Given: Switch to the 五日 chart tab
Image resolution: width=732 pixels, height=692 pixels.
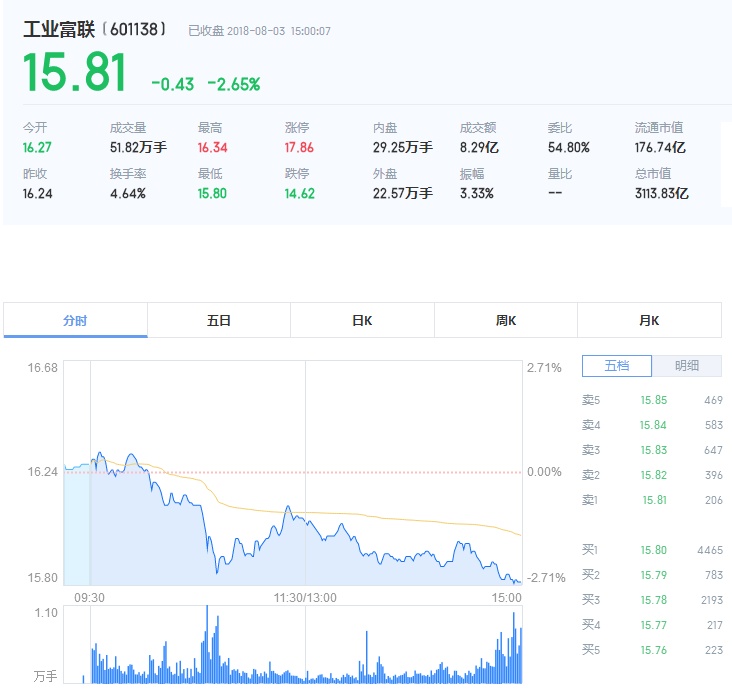Looking at the screenshot, I should point(219,320).
